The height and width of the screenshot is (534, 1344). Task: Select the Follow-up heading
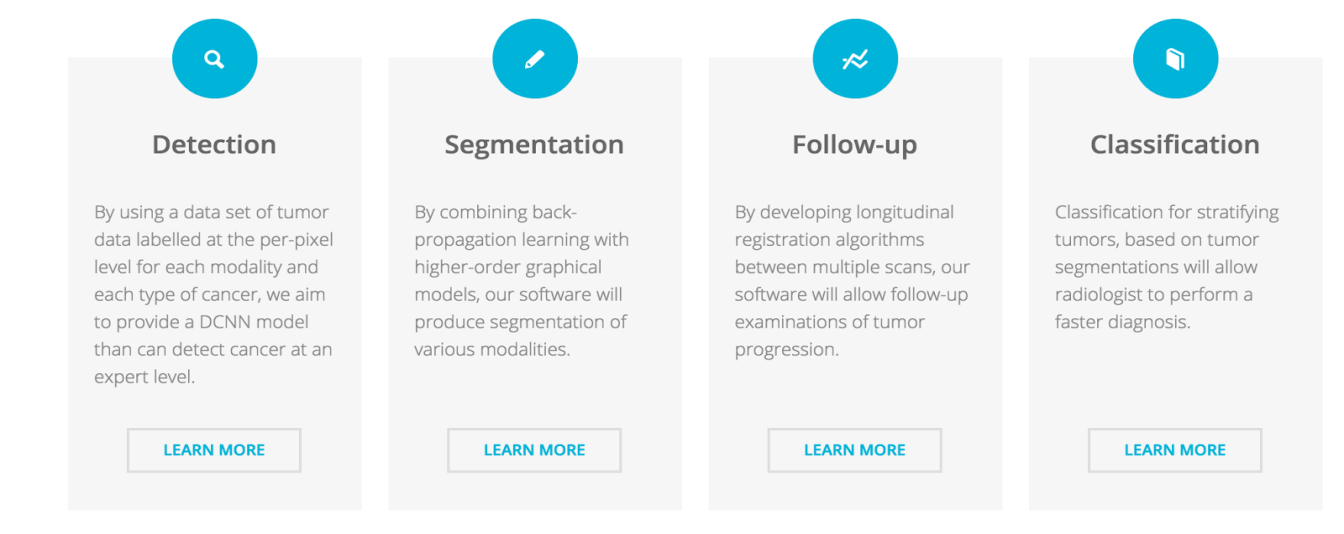(x=855, y=145)
